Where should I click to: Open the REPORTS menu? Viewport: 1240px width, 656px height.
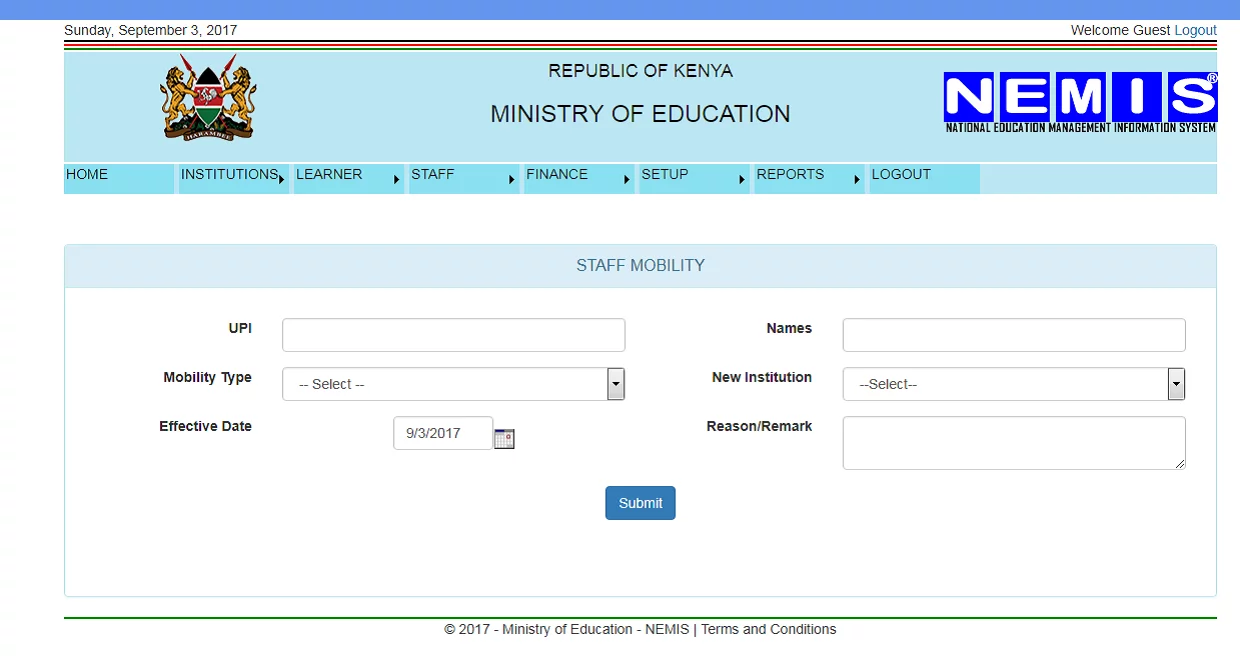pyautogui.click(x=790, y=175)
